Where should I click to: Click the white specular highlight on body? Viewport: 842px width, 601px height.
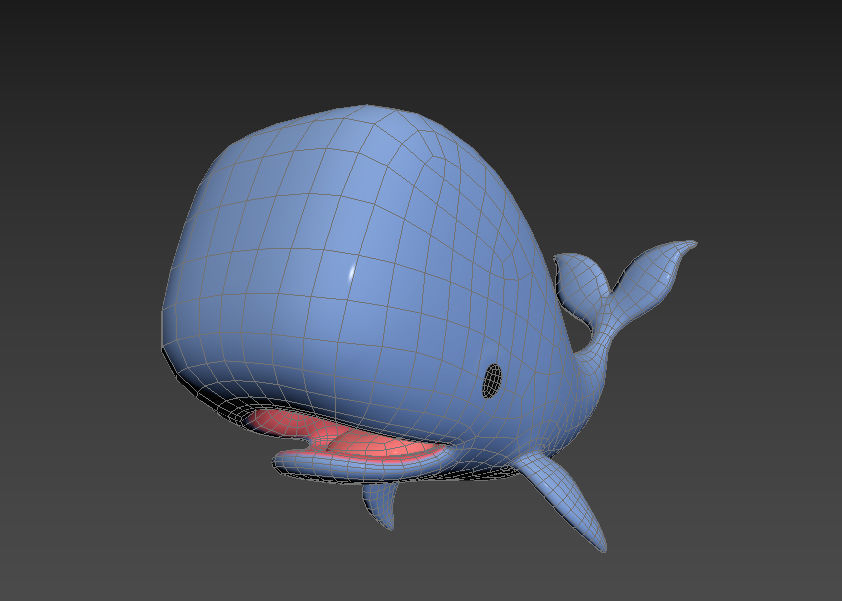click(352, 272)
